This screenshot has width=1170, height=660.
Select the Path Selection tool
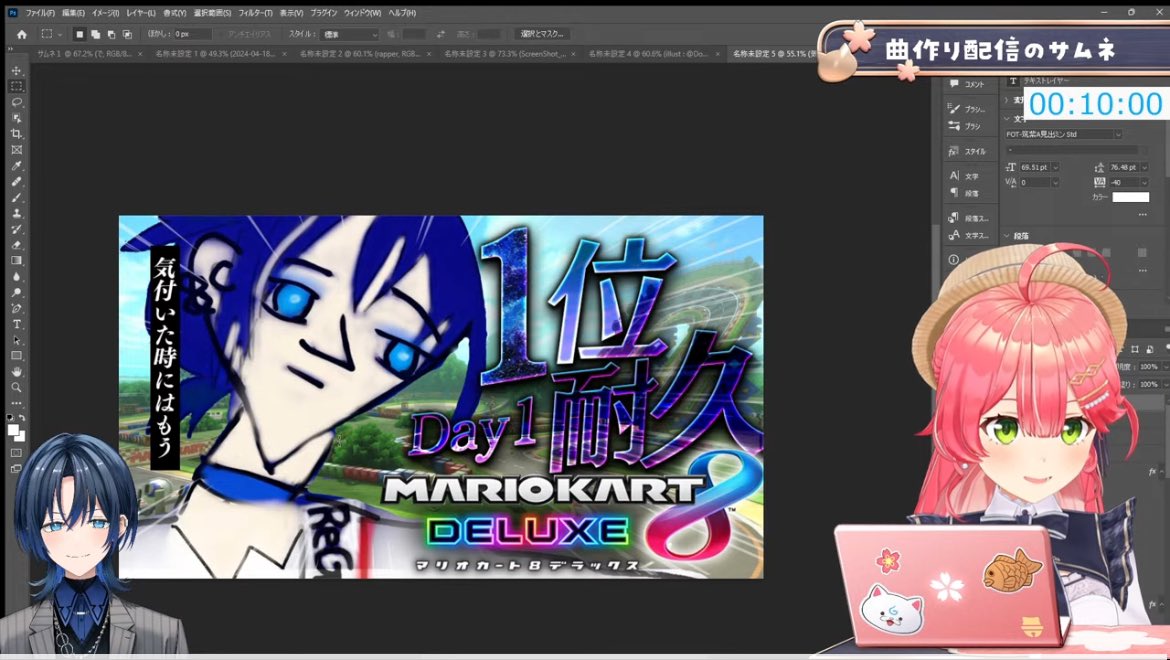click(x=16, y=340)
